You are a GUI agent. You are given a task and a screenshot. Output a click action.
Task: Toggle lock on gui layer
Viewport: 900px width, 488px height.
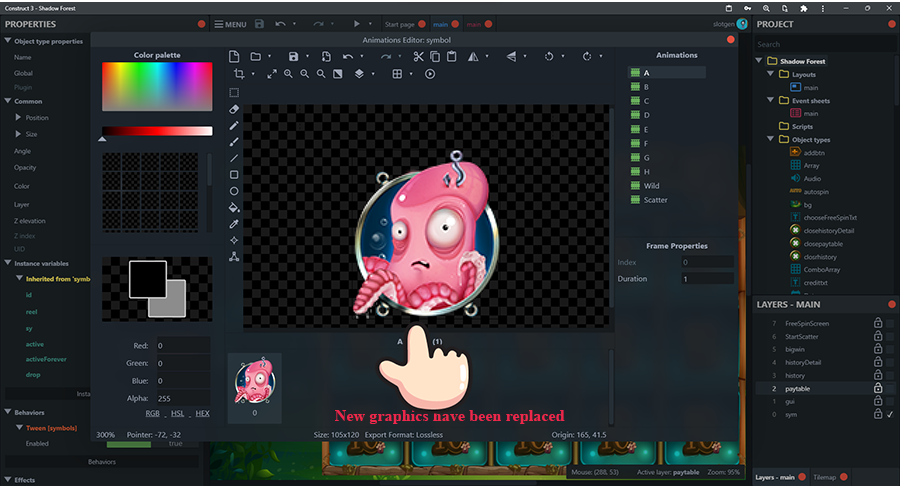tap(878, 401)
